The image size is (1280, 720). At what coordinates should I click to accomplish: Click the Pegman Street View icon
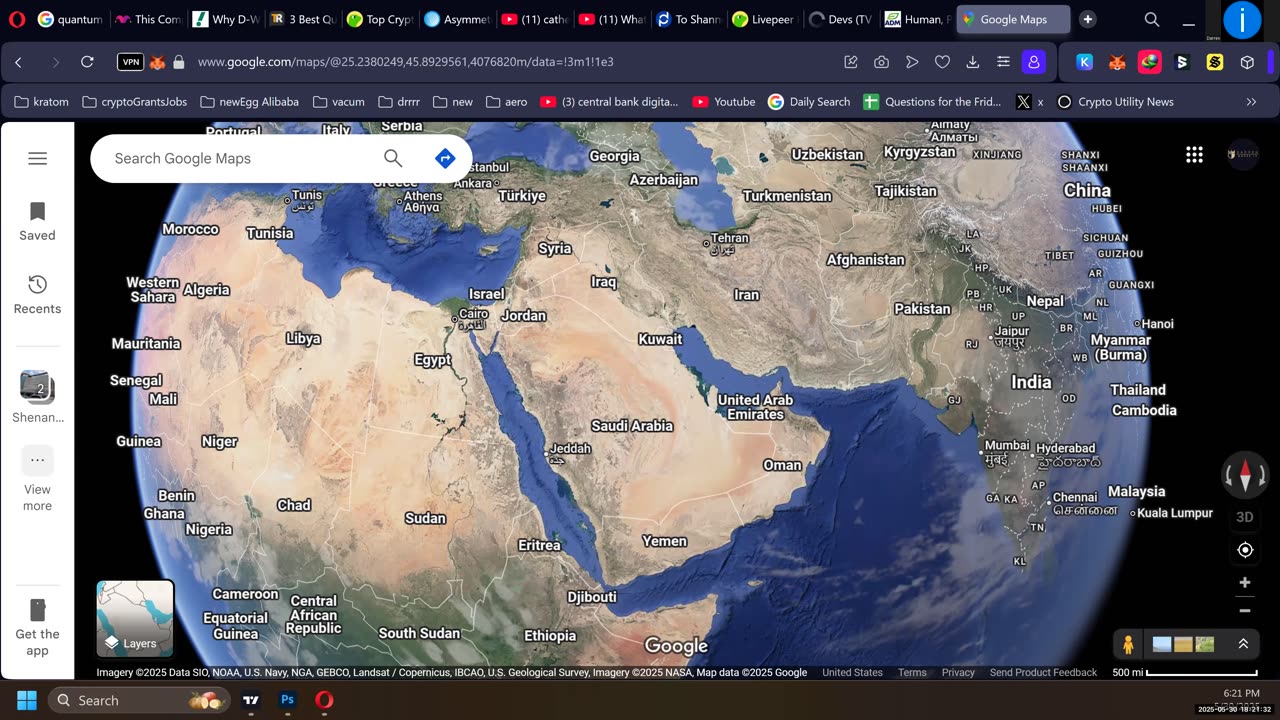click(1128, 645)
